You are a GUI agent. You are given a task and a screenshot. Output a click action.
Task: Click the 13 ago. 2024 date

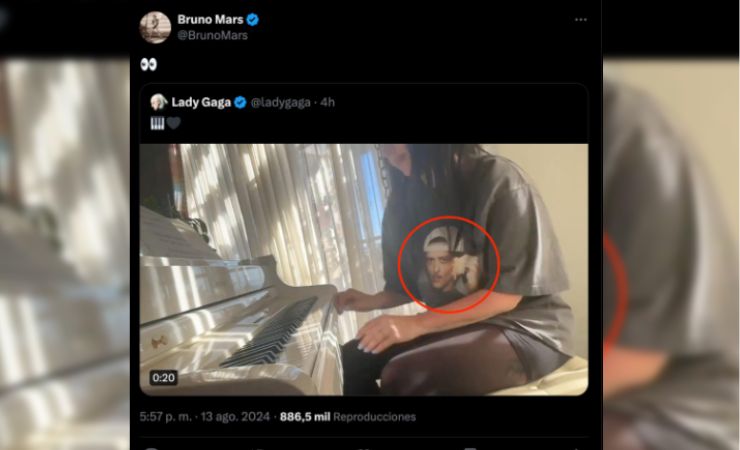click(x=239, y=416)
